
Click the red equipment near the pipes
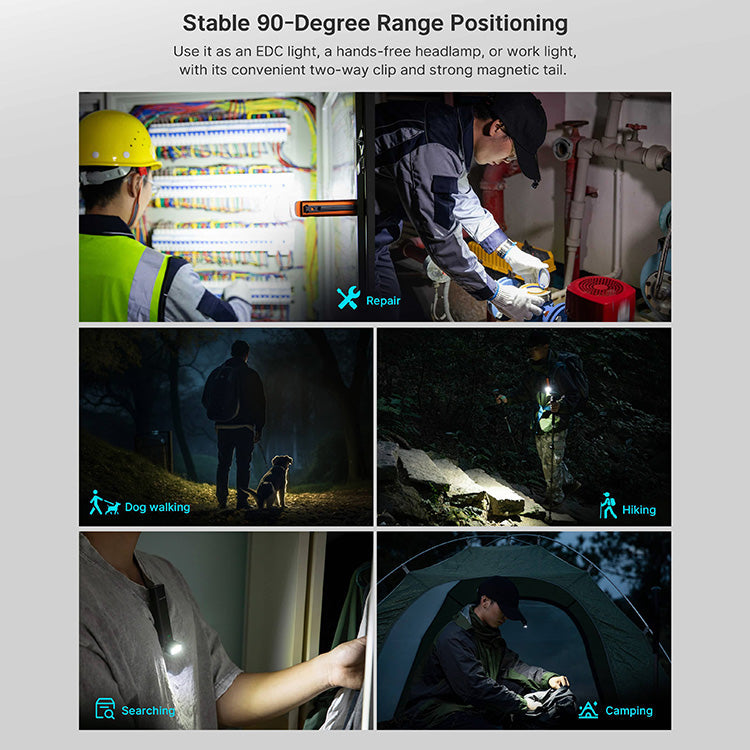[x=600, y=298]
